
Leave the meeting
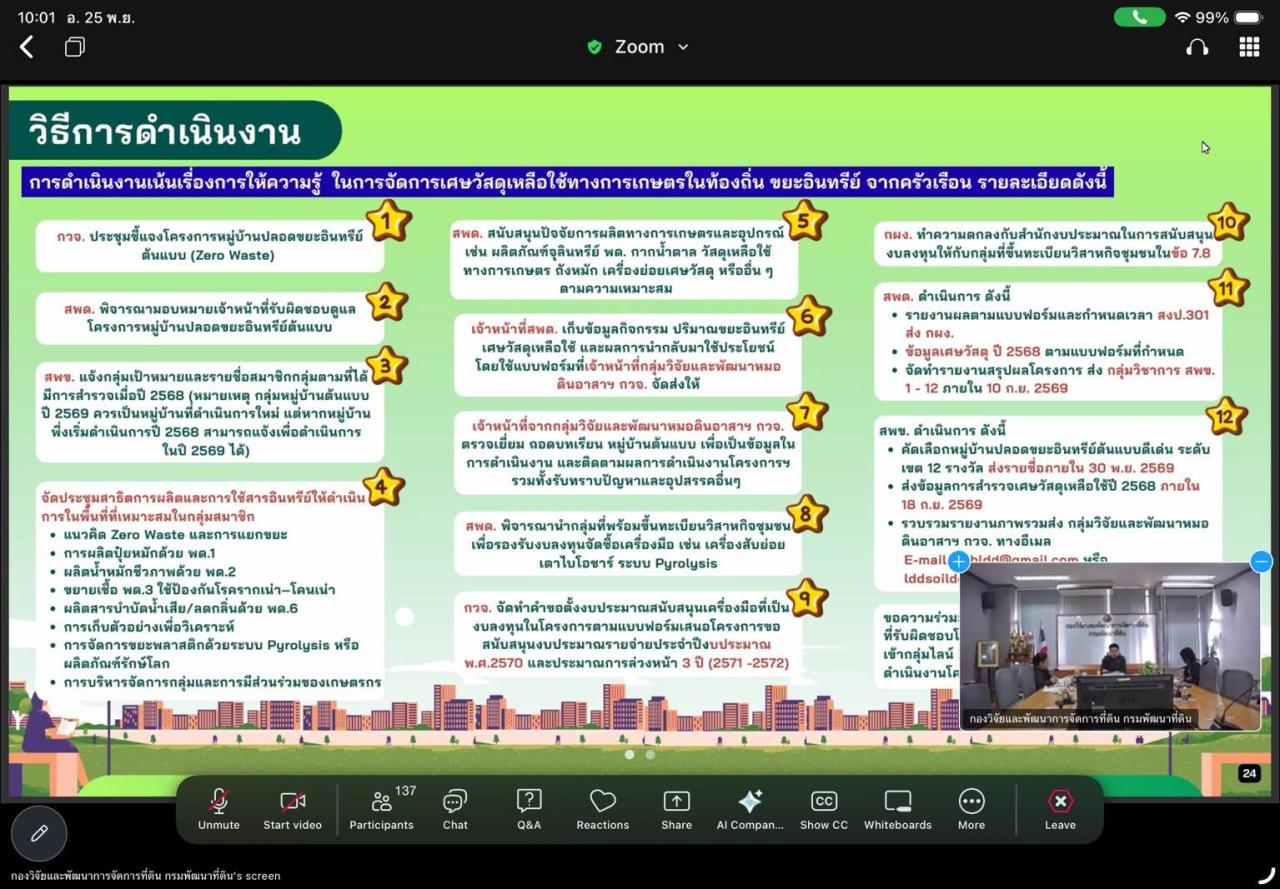coord(1059,808)
